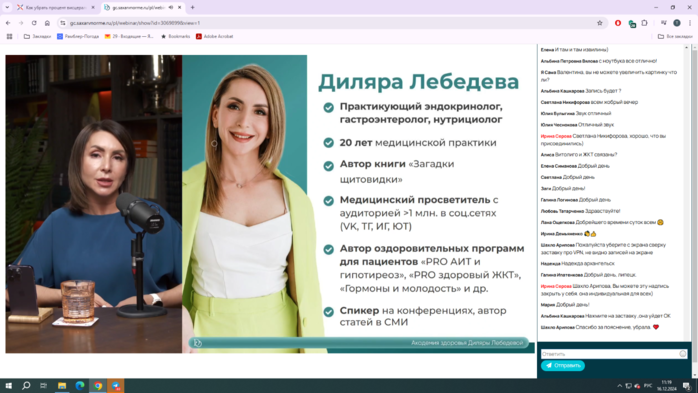
Task: Open the network icon in system tray
Action: [x=629, y=386]
